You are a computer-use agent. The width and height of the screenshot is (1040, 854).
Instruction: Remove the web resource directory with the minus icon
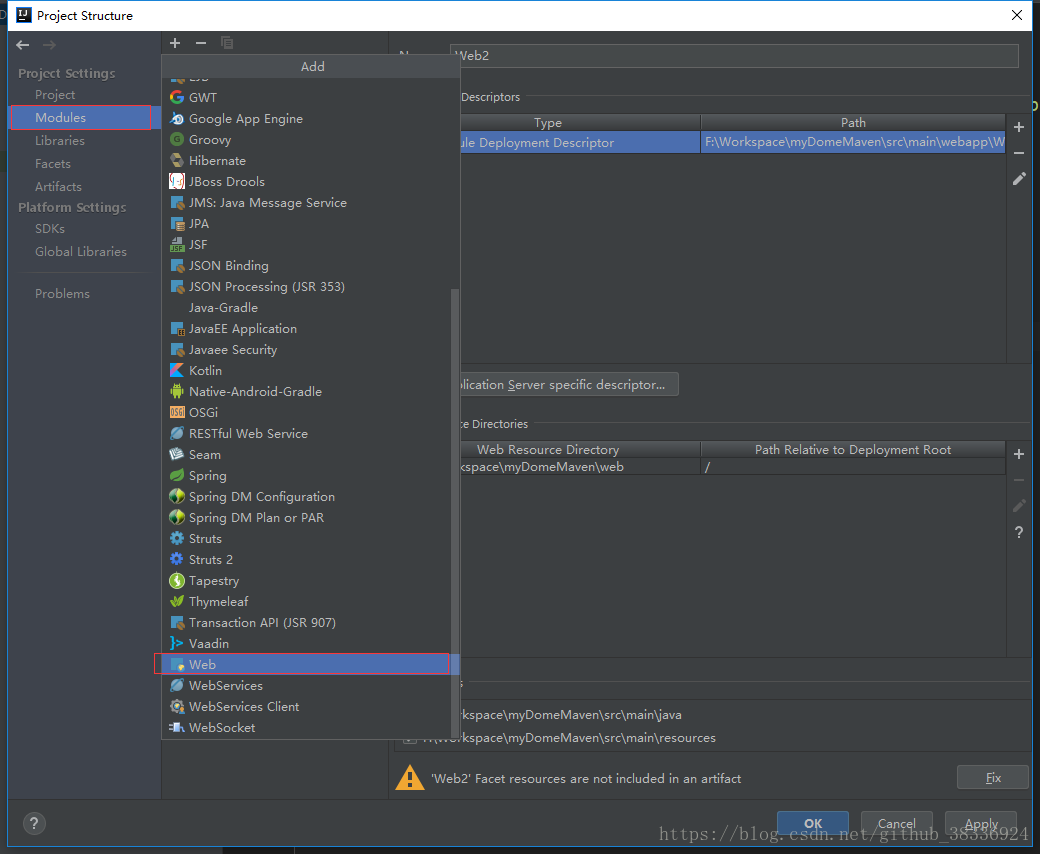point(1019,480)
